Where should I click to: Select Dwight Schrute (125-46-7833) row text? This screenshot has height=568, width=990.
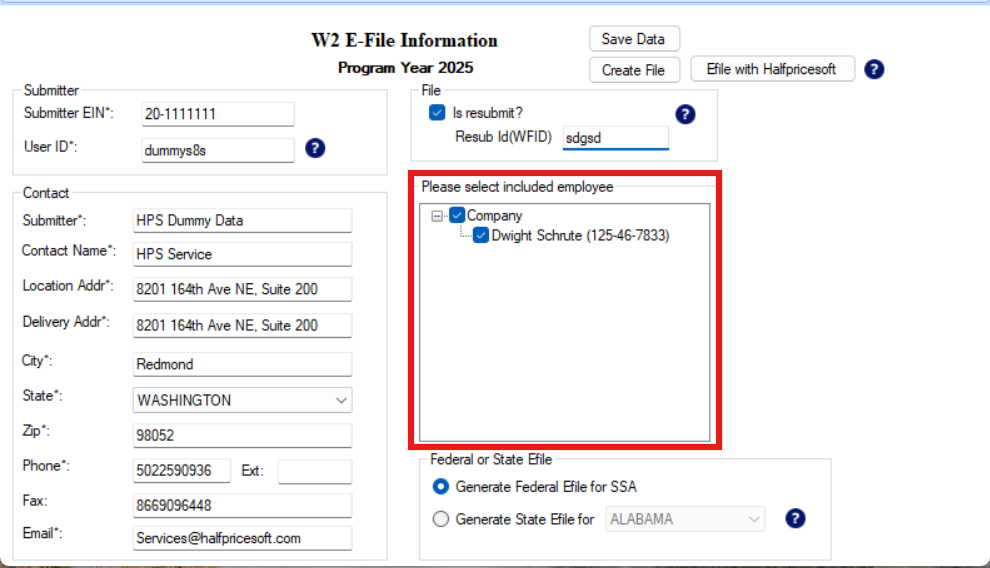click(x=580, y=235)
